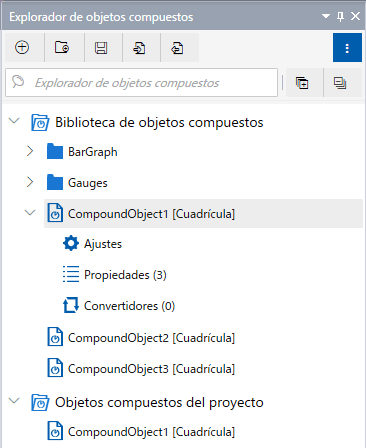Collapse Objetos compuestos del proyecto node

click(14, 401)
